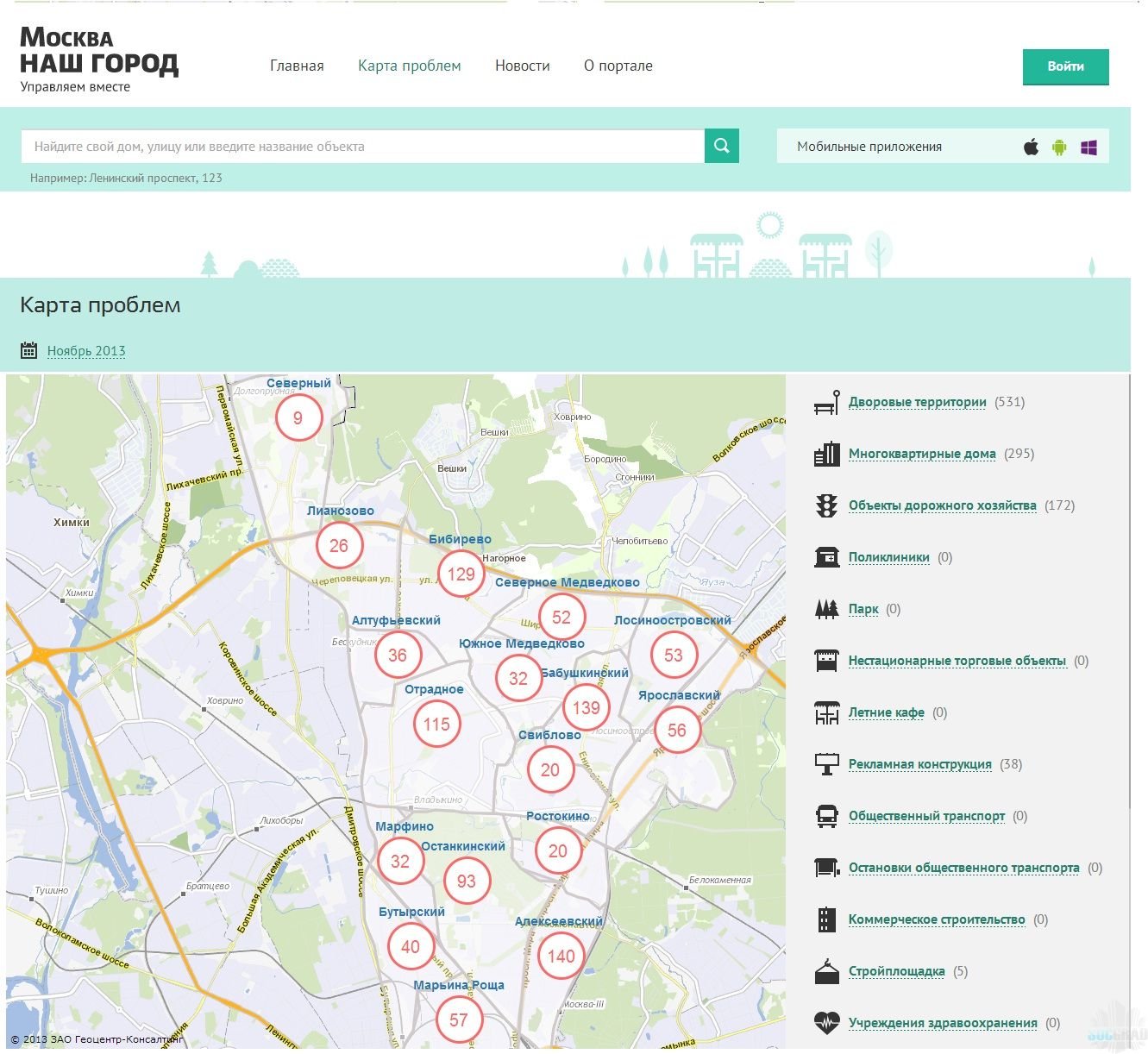
Task: Click the bus public transport icon
Action: pyautogui.click(x=826, y=816)
